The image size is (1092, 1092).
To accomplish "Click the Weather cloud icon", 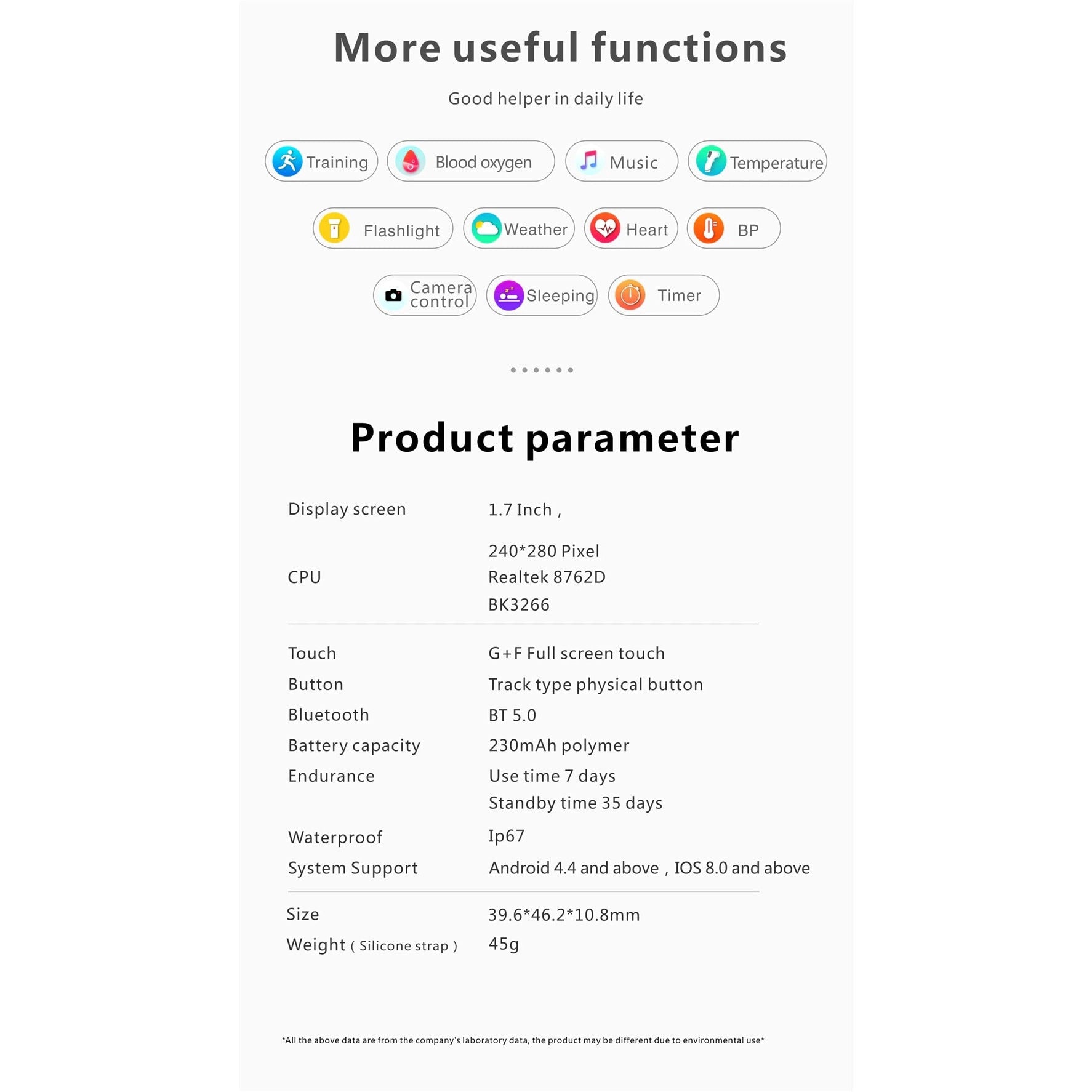I will coord(486,228).
